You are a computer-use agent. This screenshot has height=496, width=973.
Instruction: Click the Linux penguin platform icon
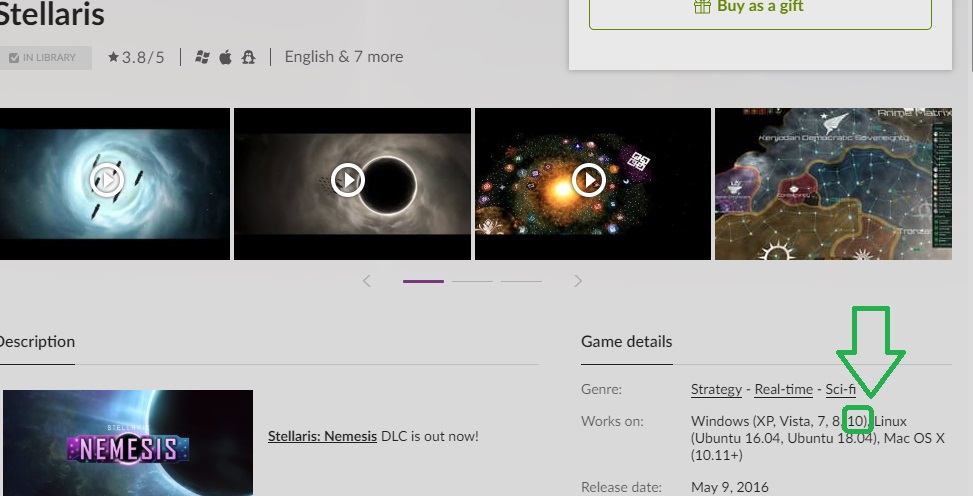pos(248,57)
